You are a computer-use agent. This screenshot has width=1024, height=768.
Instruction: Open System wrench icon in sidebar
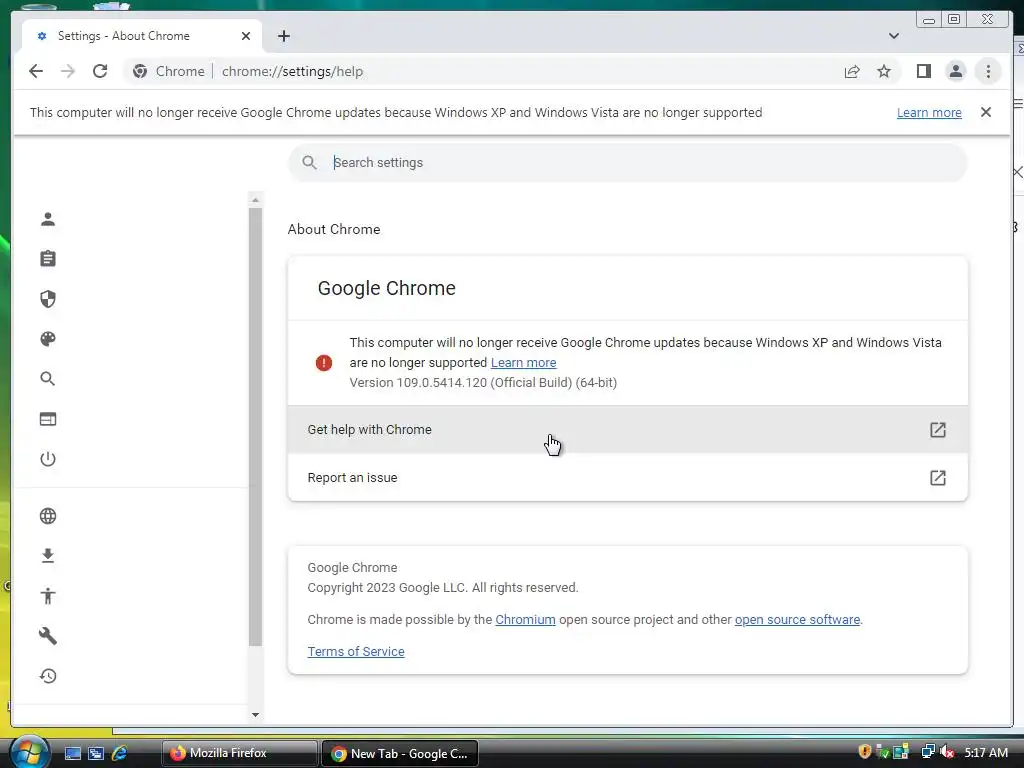point(48,635)
